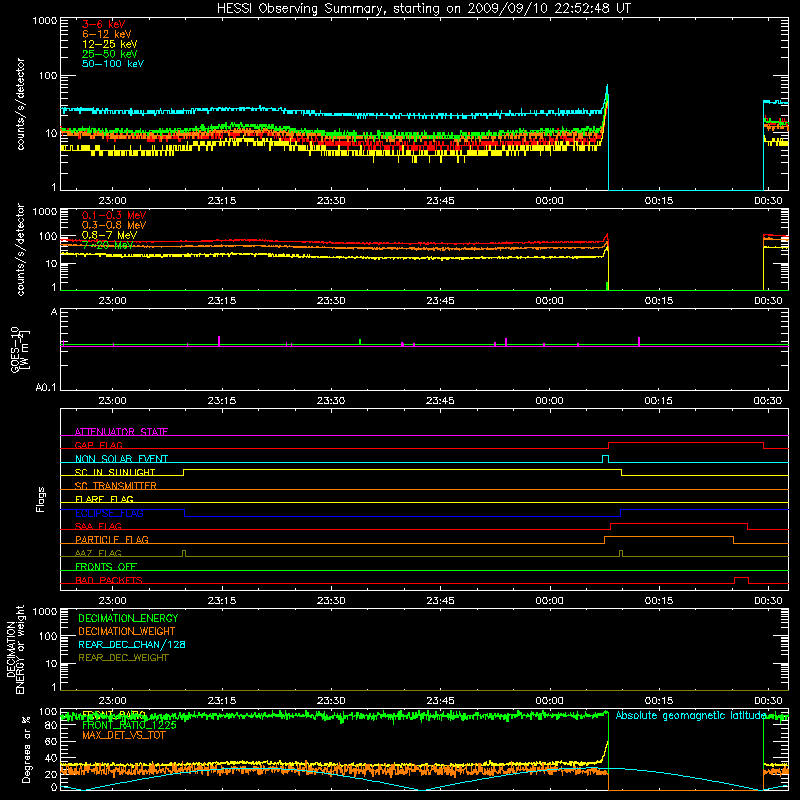Click the A0.1 tick label on GOES plot
The height and width of the screenshot is (800, 800).
coord(46,388)
